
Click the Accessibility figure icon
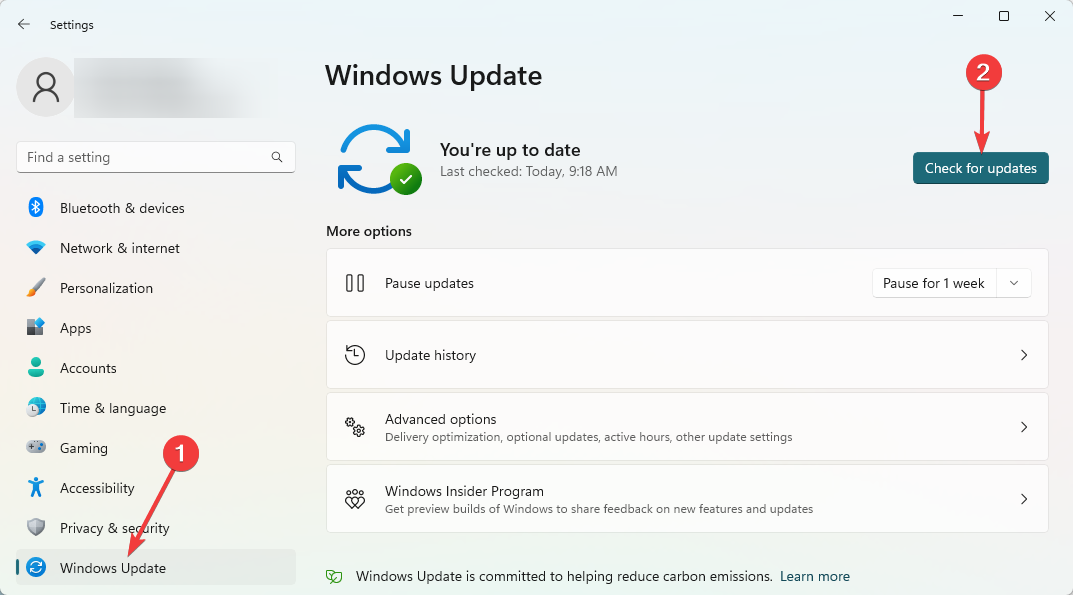click(36, 488)
